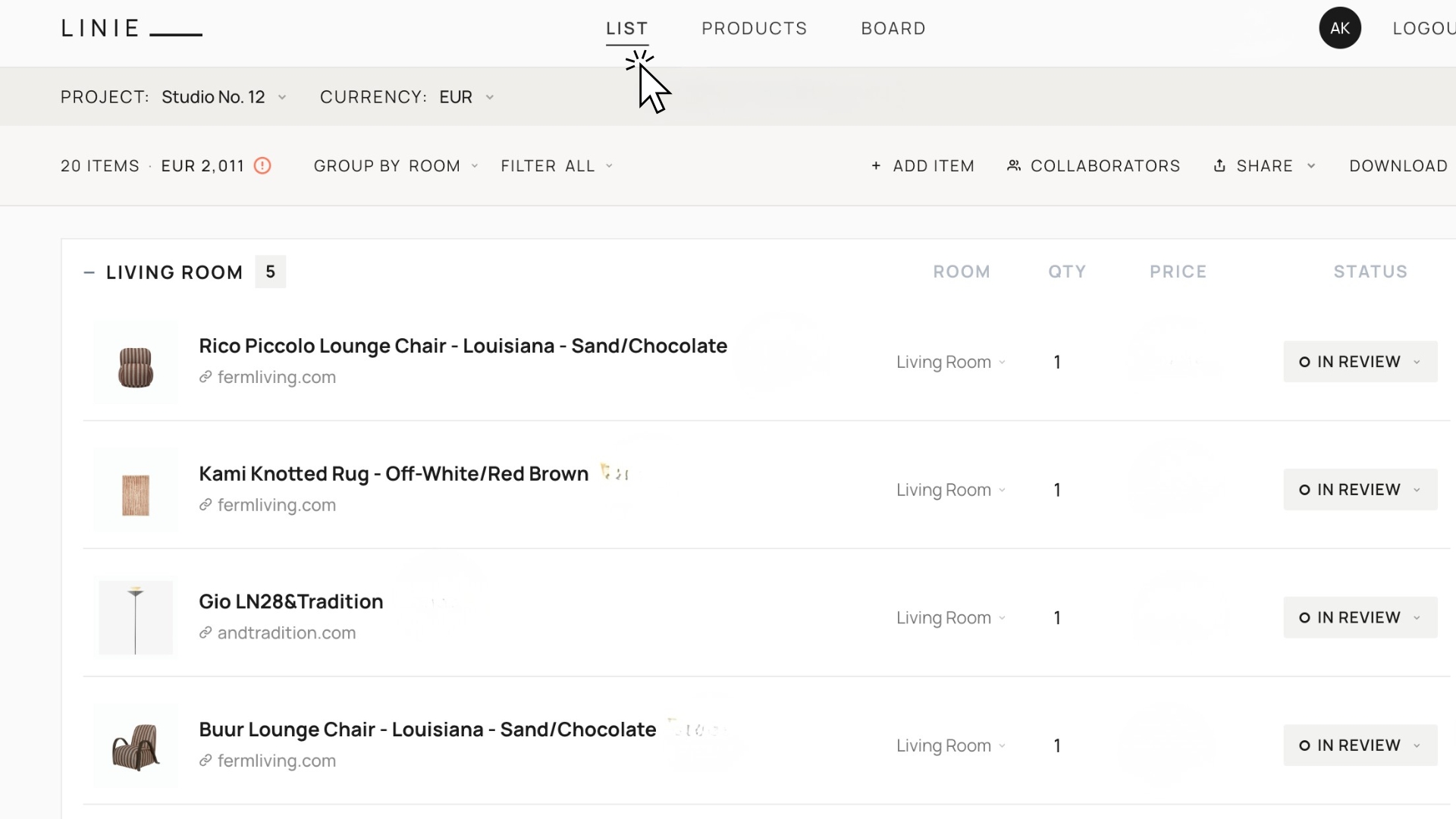Image resolution: width=1456 pixels, height=819 pixels.
Task: Open Rico Piccolo Lounge Chair product thumbnail
Action: 136,362
